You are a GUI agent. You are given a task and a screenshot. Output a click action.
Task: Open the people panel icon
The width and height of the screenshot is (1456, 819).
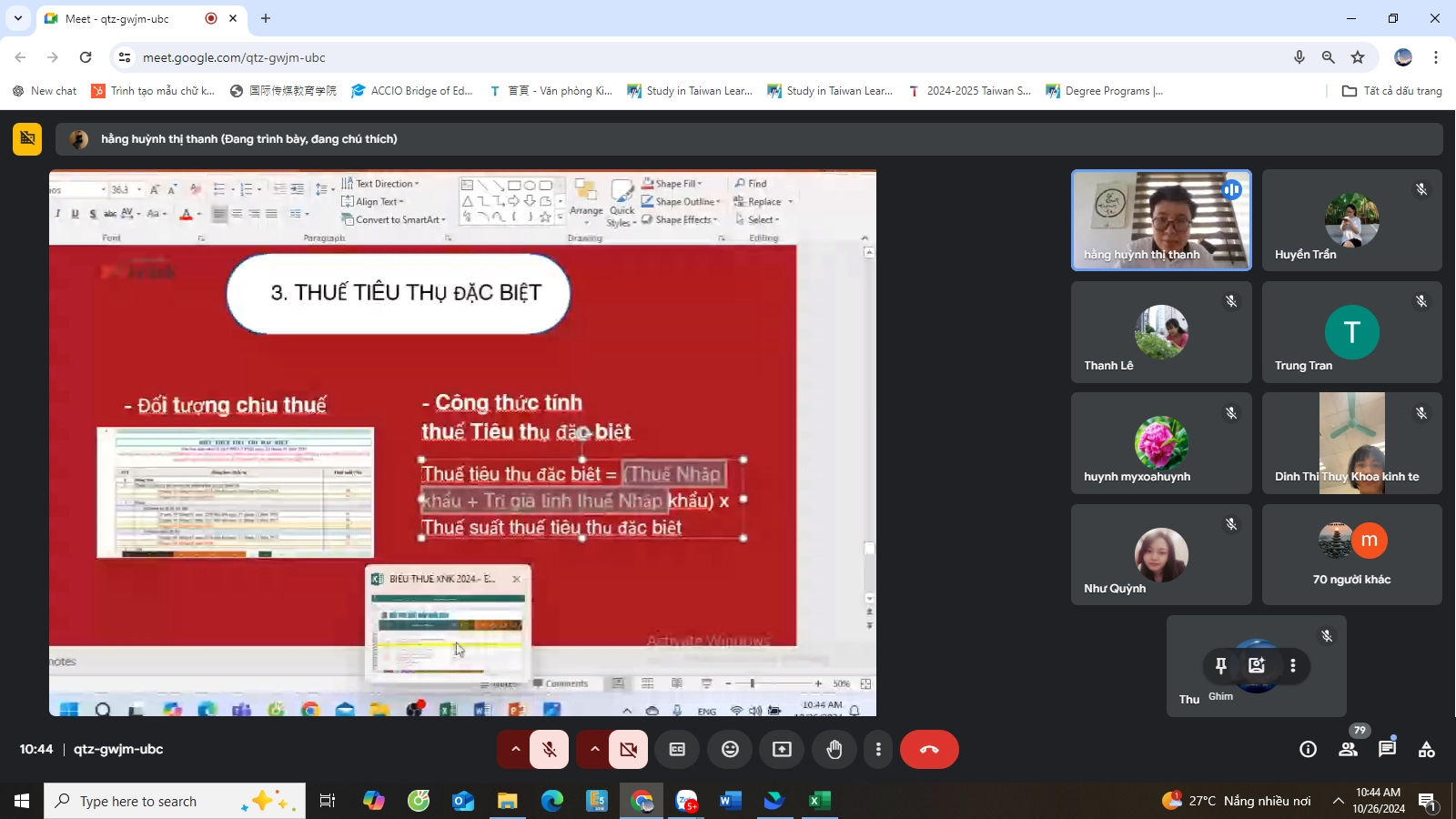click(1348, 749)
